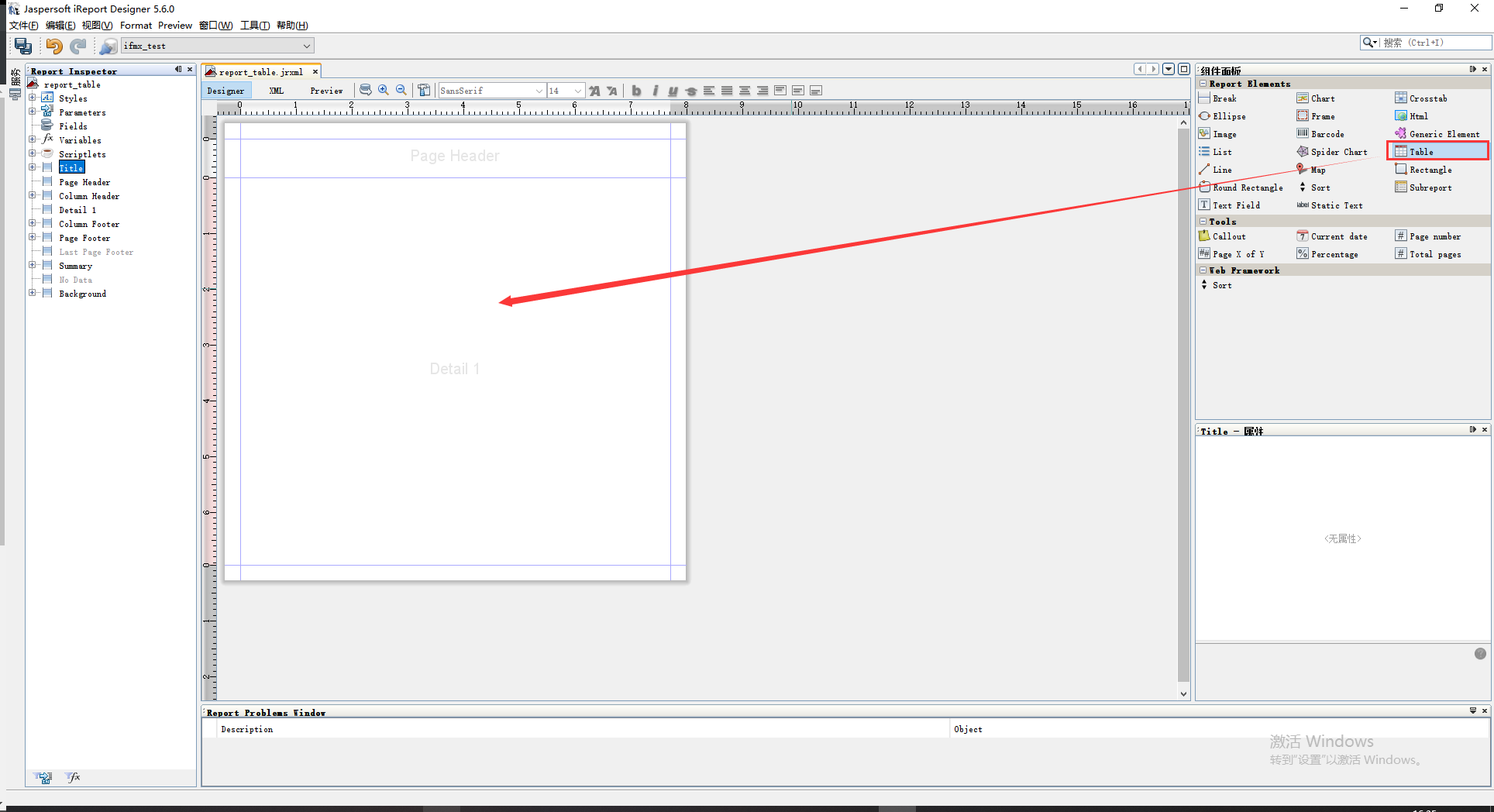Image resolution: width=1494 pixels, height=812 pixels.
Task: Expand the Parameters tree node
Action: (33, 112)
